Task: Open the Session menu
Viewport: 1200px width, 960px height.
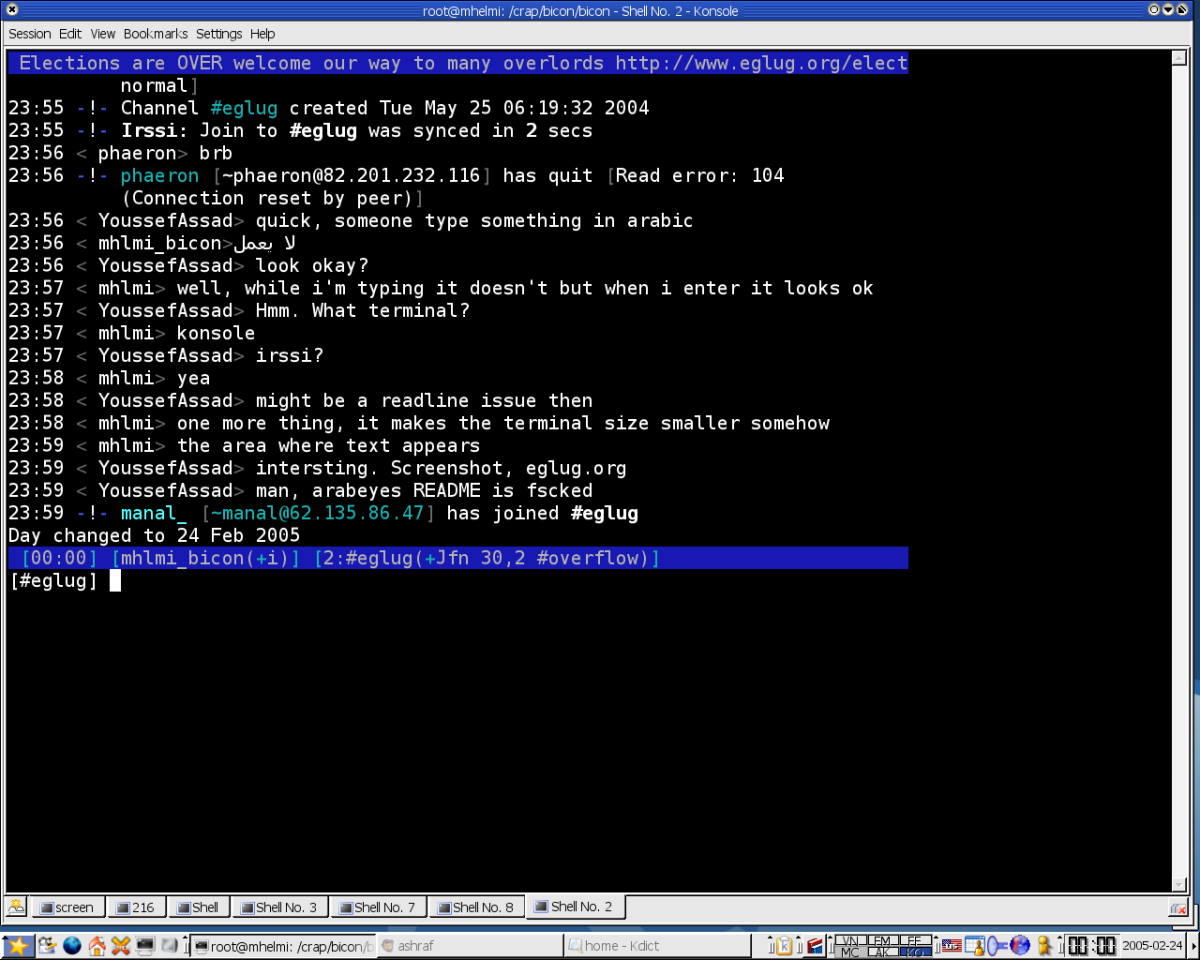Action: click(x=29, y=34)
